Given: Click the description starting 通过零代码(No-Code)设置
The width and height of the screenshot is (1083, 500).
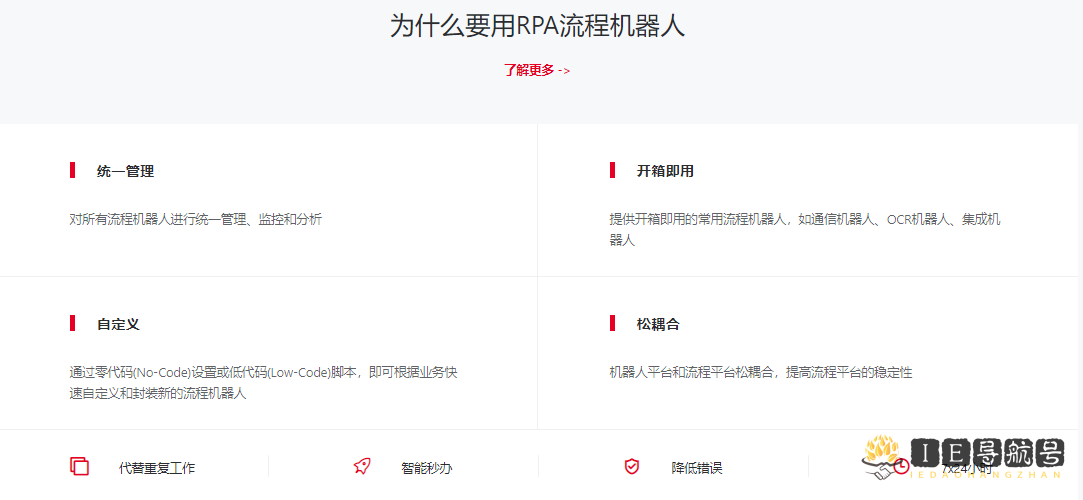Looking at the screenshot, I should tap(263, 383).
